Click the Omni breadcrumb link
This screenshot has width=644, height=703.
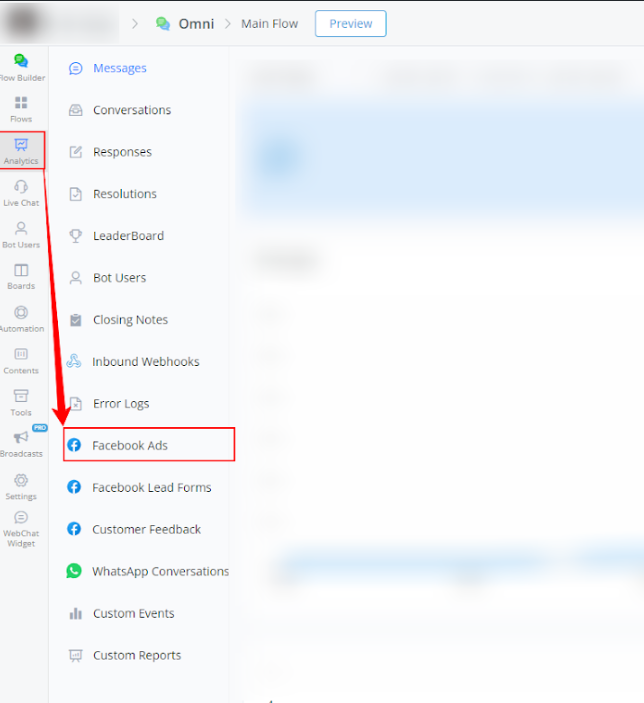coord(196,24)
